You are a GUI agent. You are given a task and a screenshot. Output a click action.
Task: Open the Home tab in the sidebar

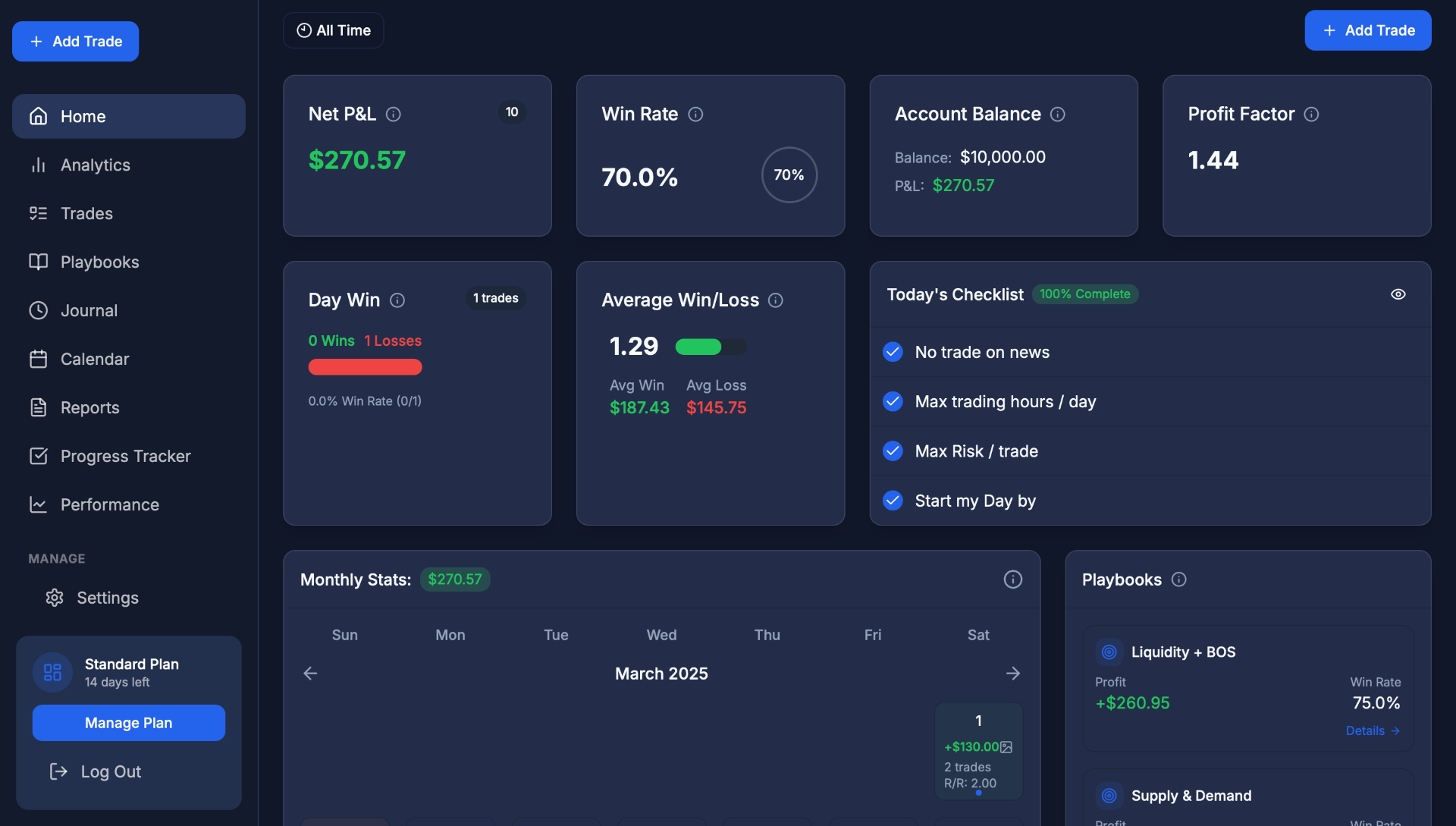[83, 116]
